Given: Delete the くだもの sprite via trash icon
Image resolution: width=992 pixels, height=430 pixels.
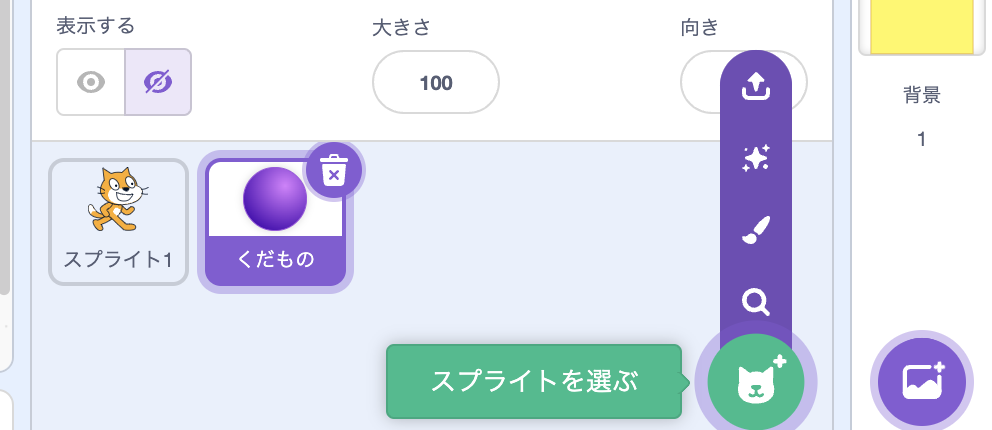Looking at the screenshot, I should point(333,170).
